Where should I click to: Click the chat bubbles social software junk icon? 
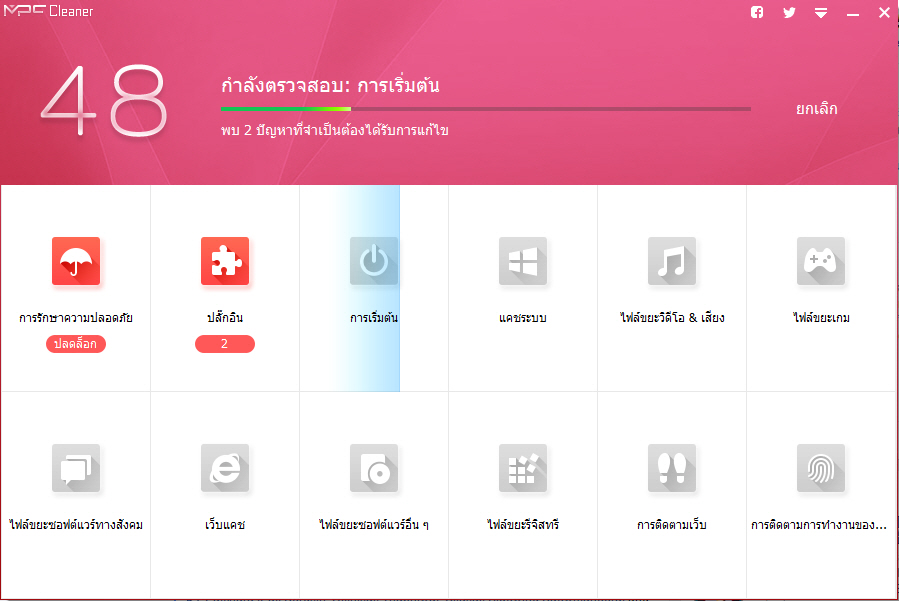point(76,468)
